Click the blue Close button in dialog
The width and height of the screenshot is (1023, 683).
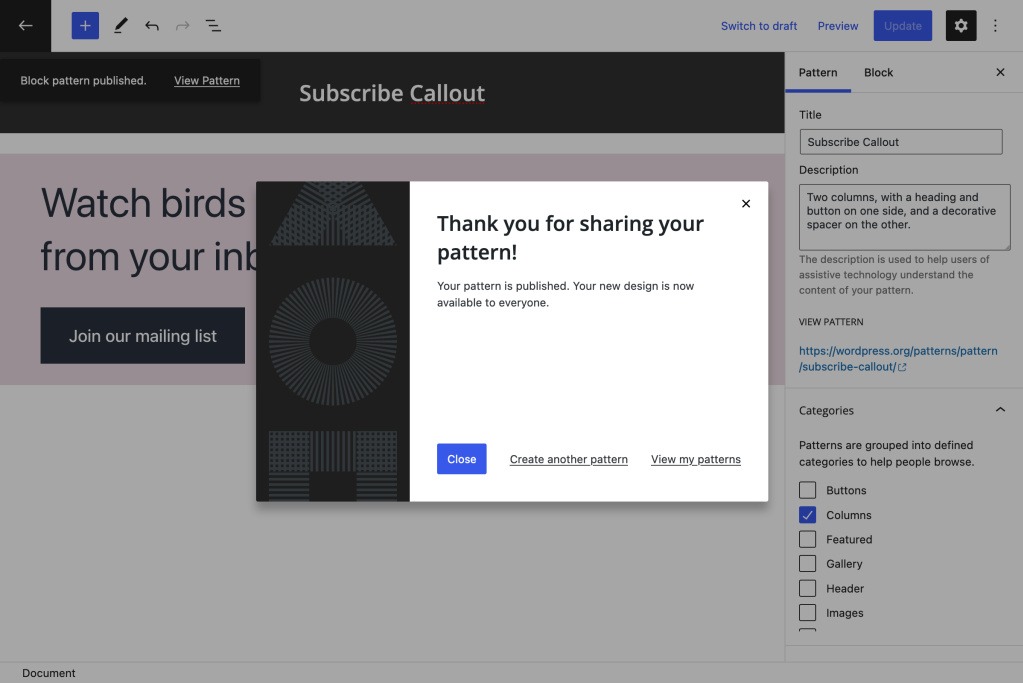(461, 459)
